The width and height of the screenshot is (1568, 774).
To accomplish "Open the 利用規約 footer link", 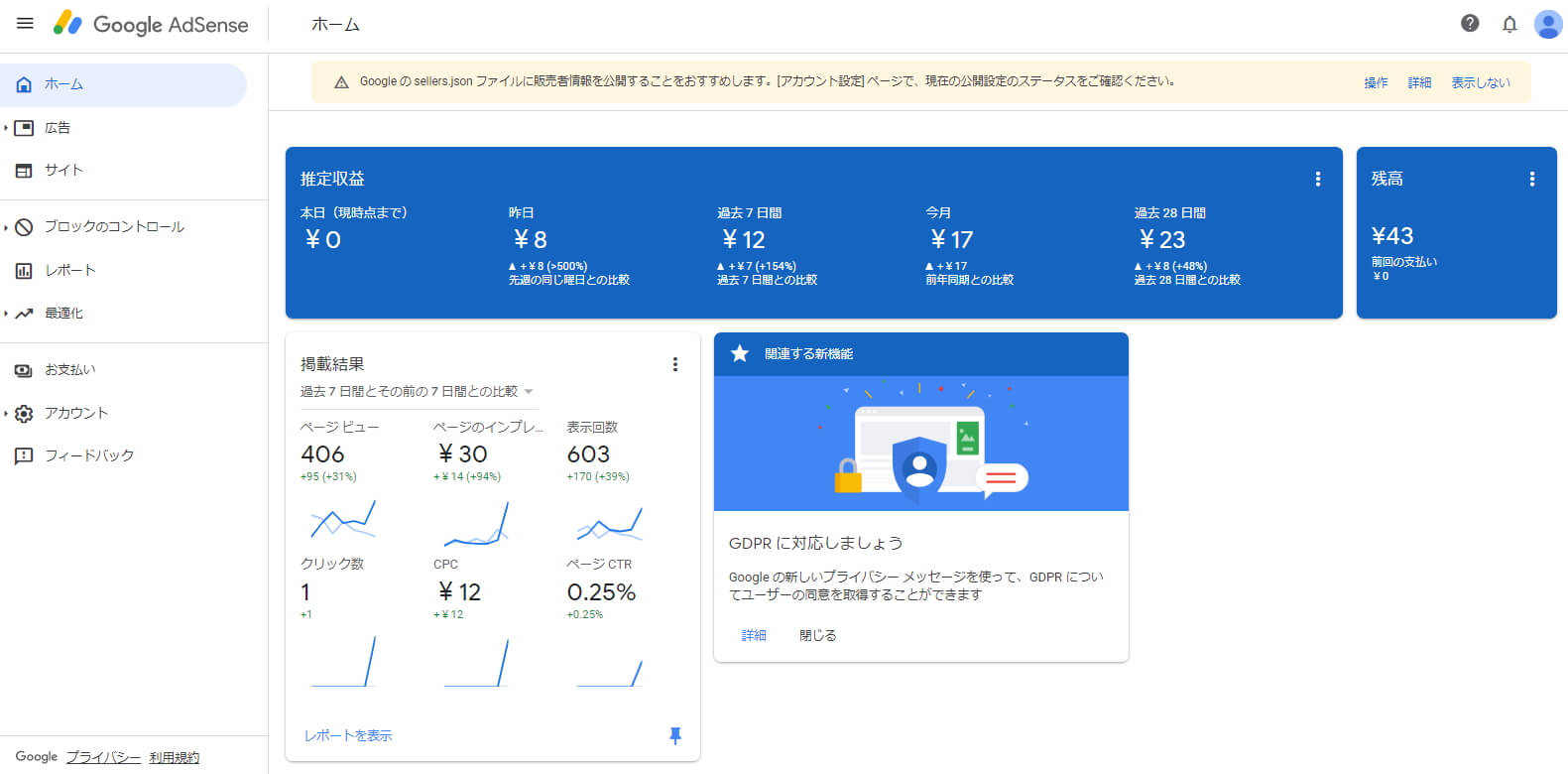I will 175,757.
